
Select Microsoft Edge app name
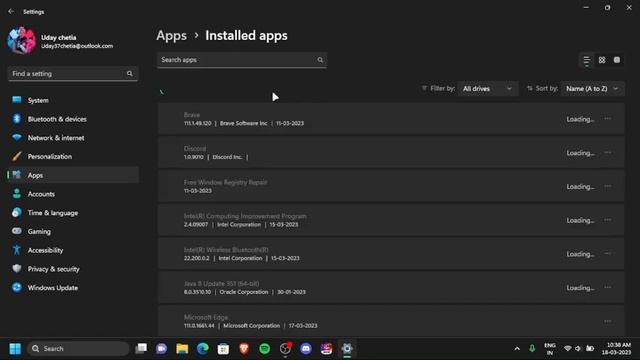(206, 317)
